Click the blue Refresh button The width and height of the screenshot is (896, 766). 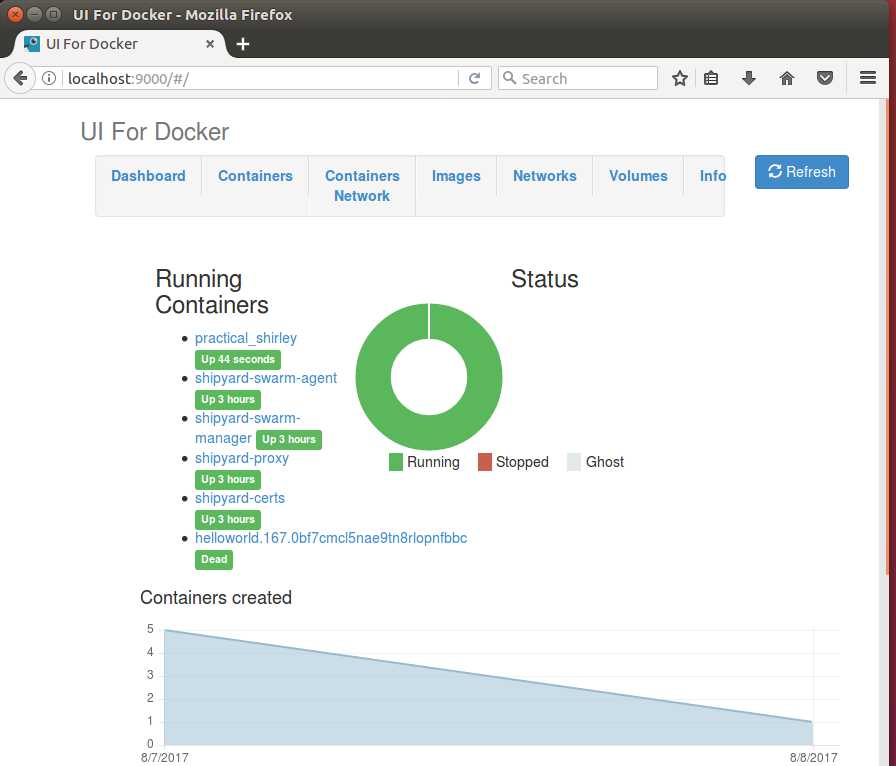coord(801,171)
